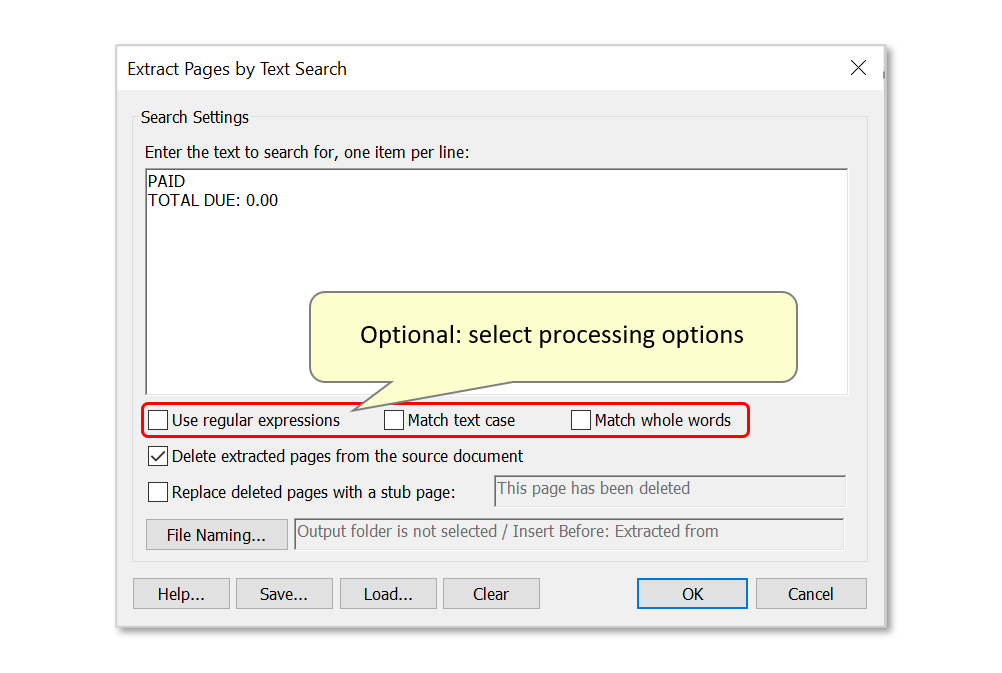Enable Replace deleted pages with a stub page
The height and width of the screenshot is (673, 1002).
(157, 491)
